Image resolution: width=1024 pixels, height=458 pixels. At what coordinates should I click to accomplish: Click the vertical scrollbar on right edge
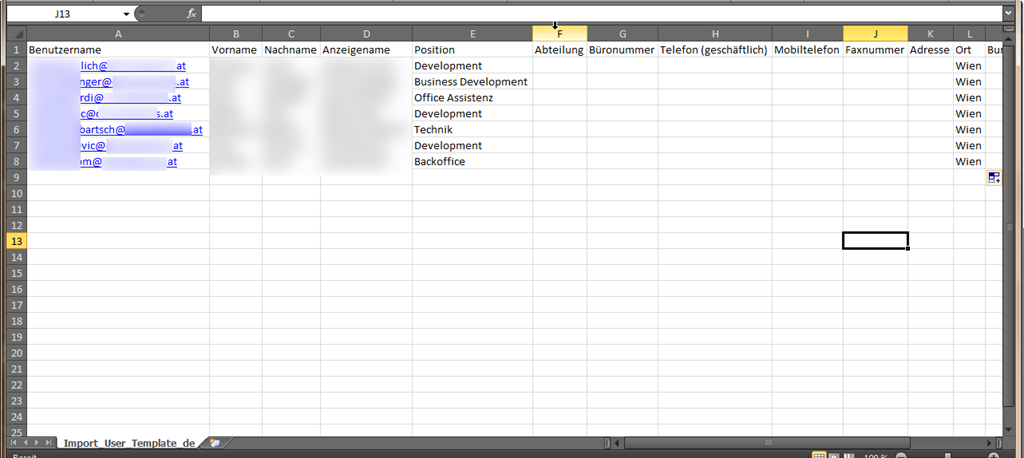(1009, 229)
